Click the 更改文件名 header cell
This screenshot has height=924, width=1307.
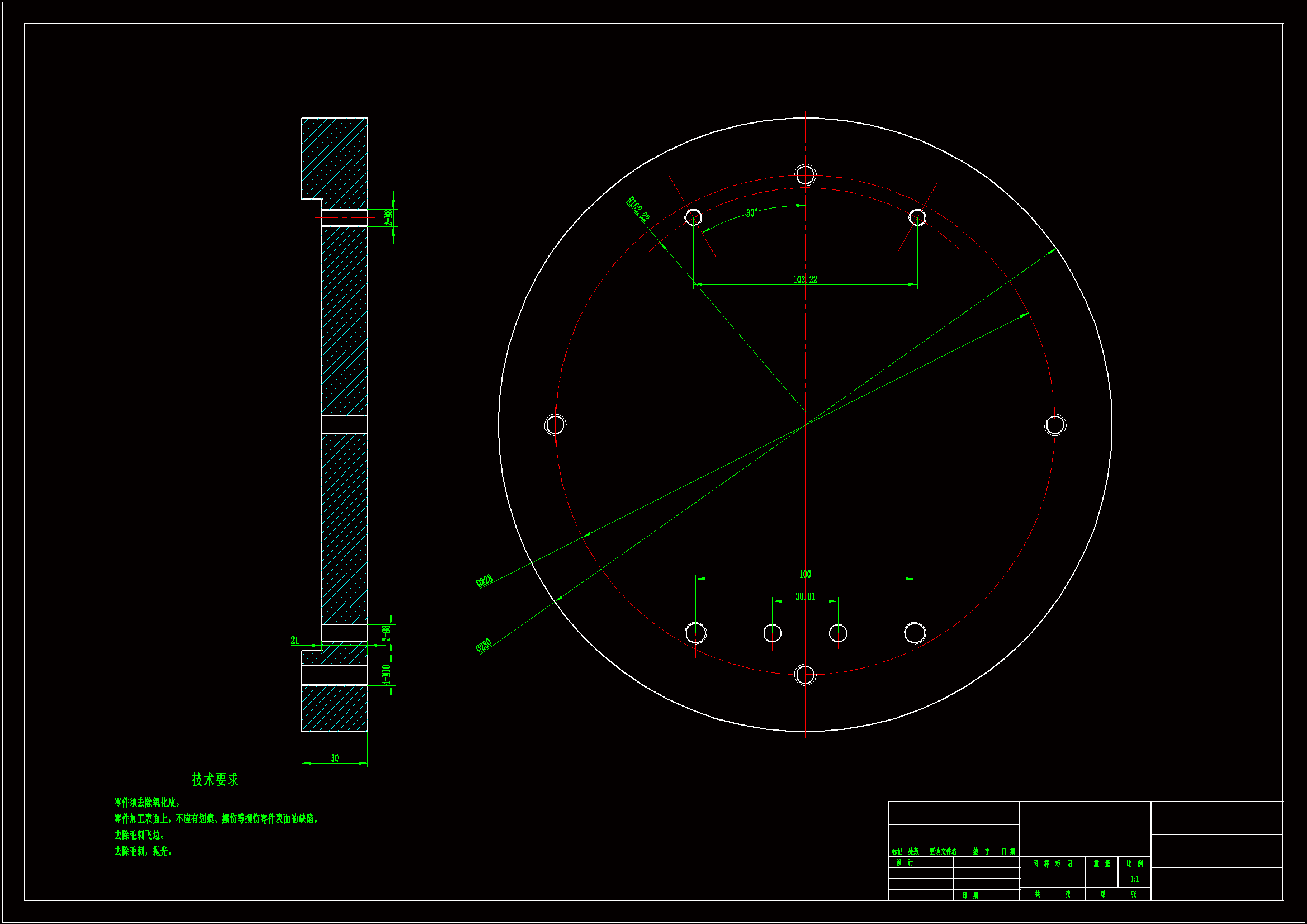(943, 852)
